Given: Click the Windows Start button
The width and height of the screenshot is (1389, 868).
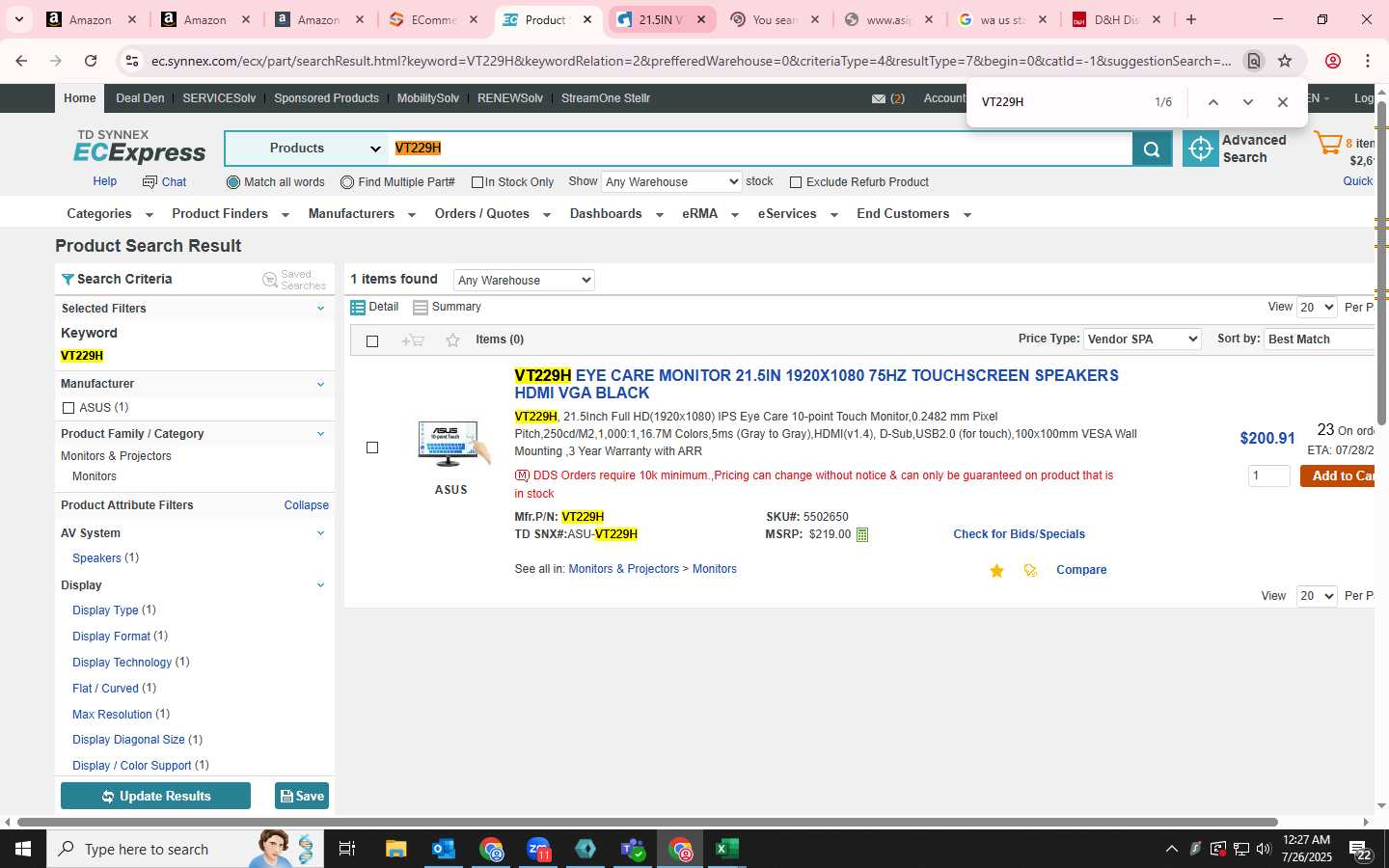Looking at the screenshot, I should [23, 849].
